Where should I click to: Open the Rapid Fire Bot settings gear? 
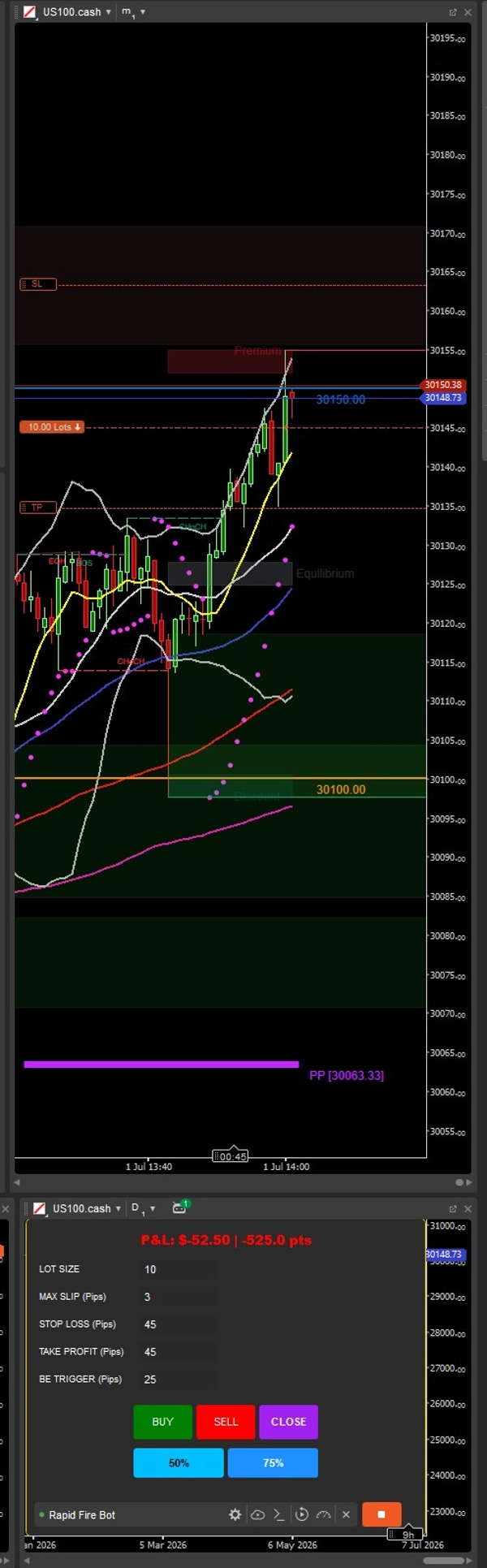pos(235,1514)
